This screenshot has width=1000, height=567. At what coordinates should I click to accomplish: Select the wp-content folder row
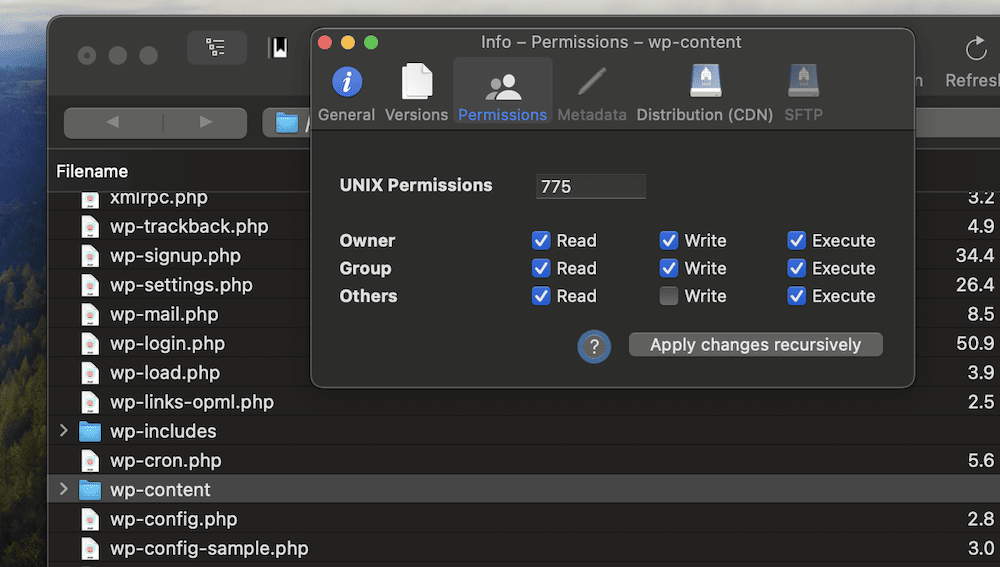click(x=524, y=490)
